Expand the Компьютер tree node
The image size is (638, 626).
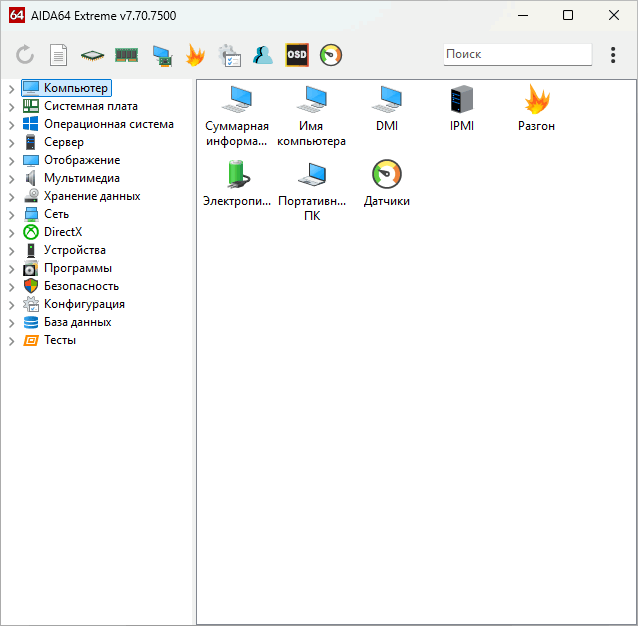coord(12,89)
